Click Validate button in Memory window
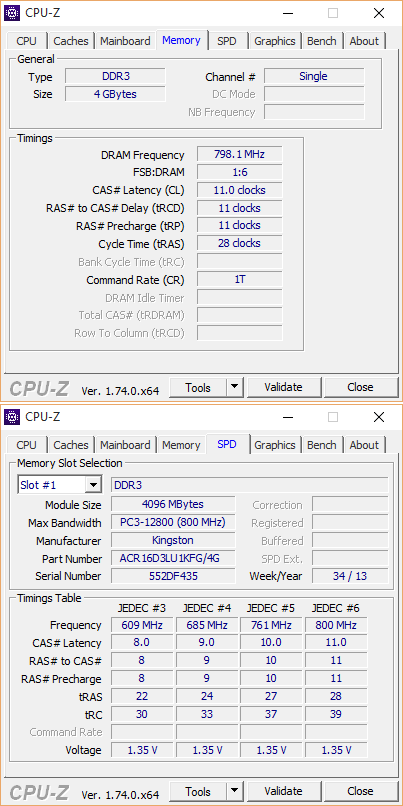 coord(284,387)
